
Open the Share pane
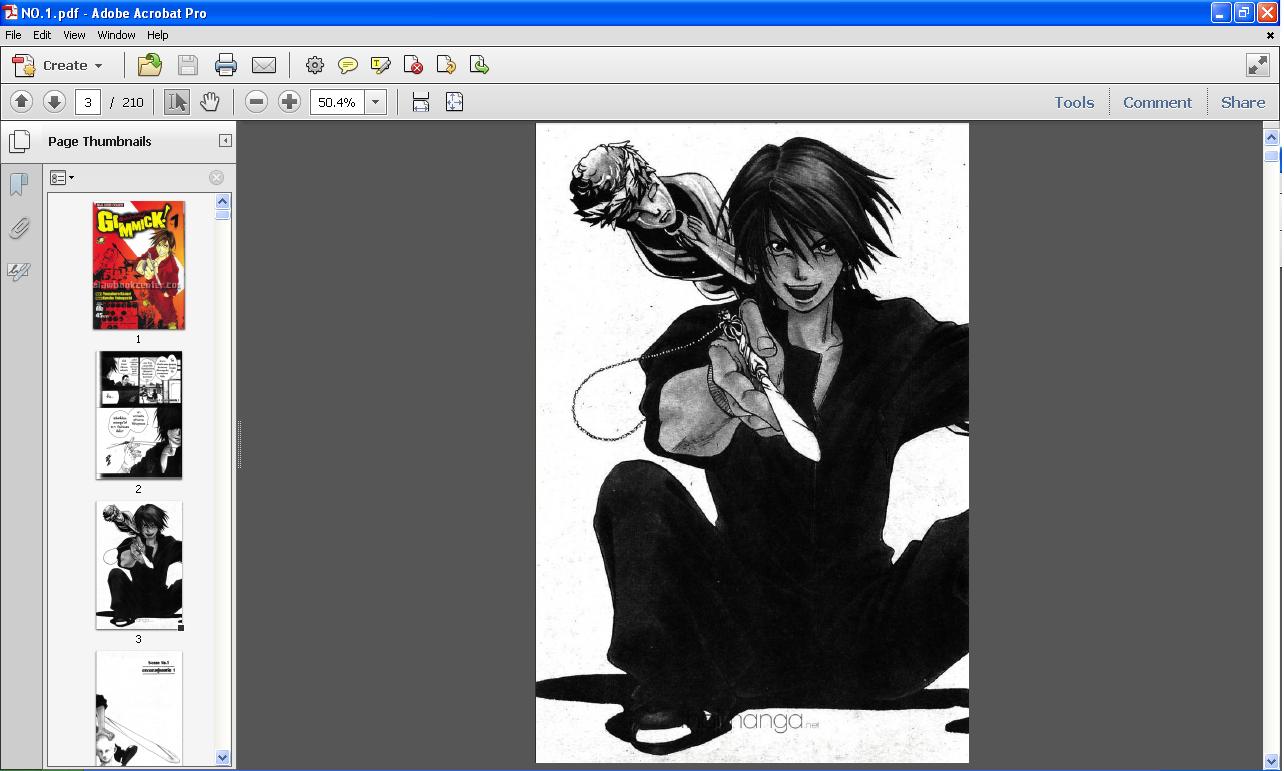(1243, 102)
